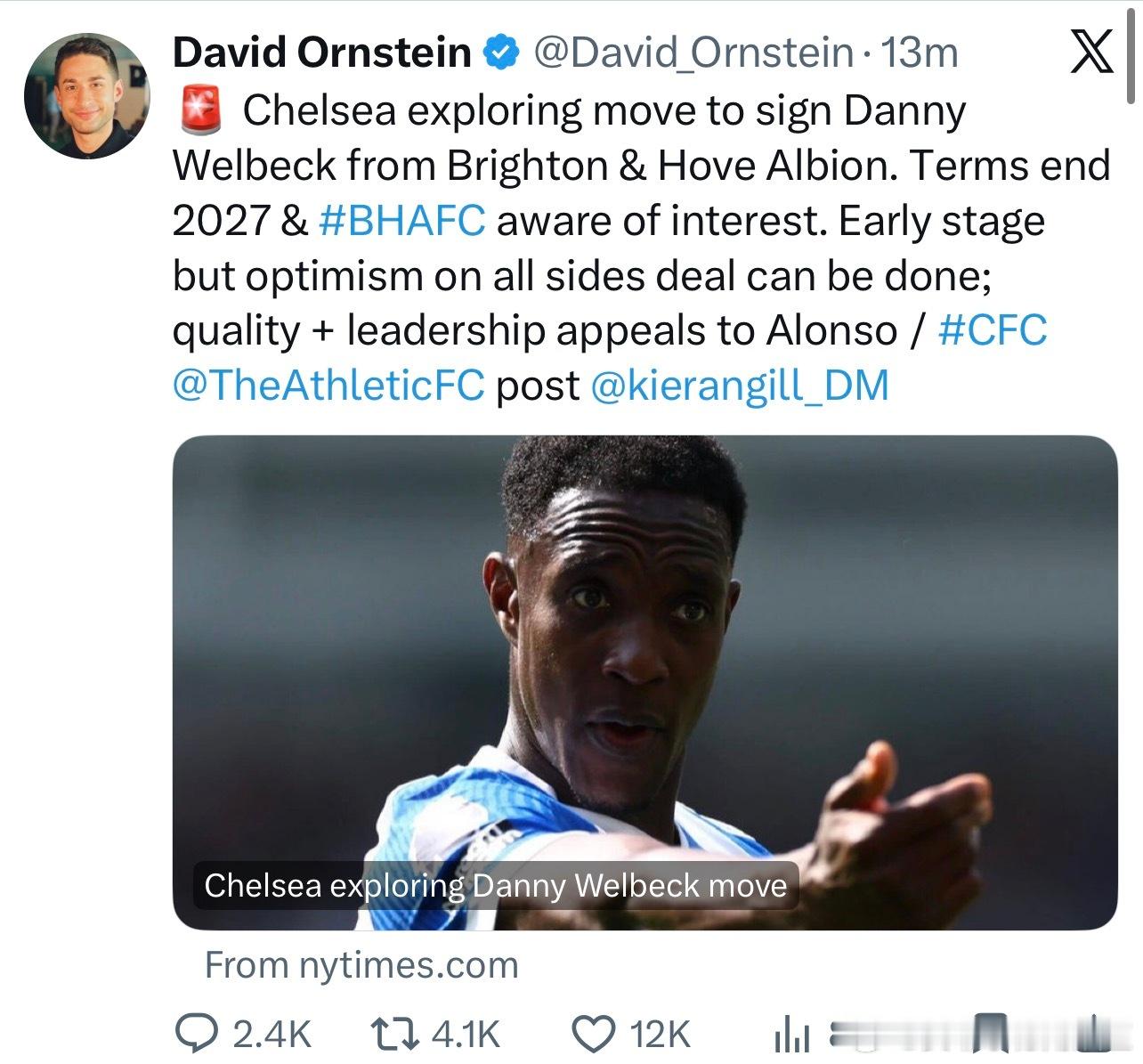
Task: Open David Ornstein's profile picture
Action: (x=85, y=95)
